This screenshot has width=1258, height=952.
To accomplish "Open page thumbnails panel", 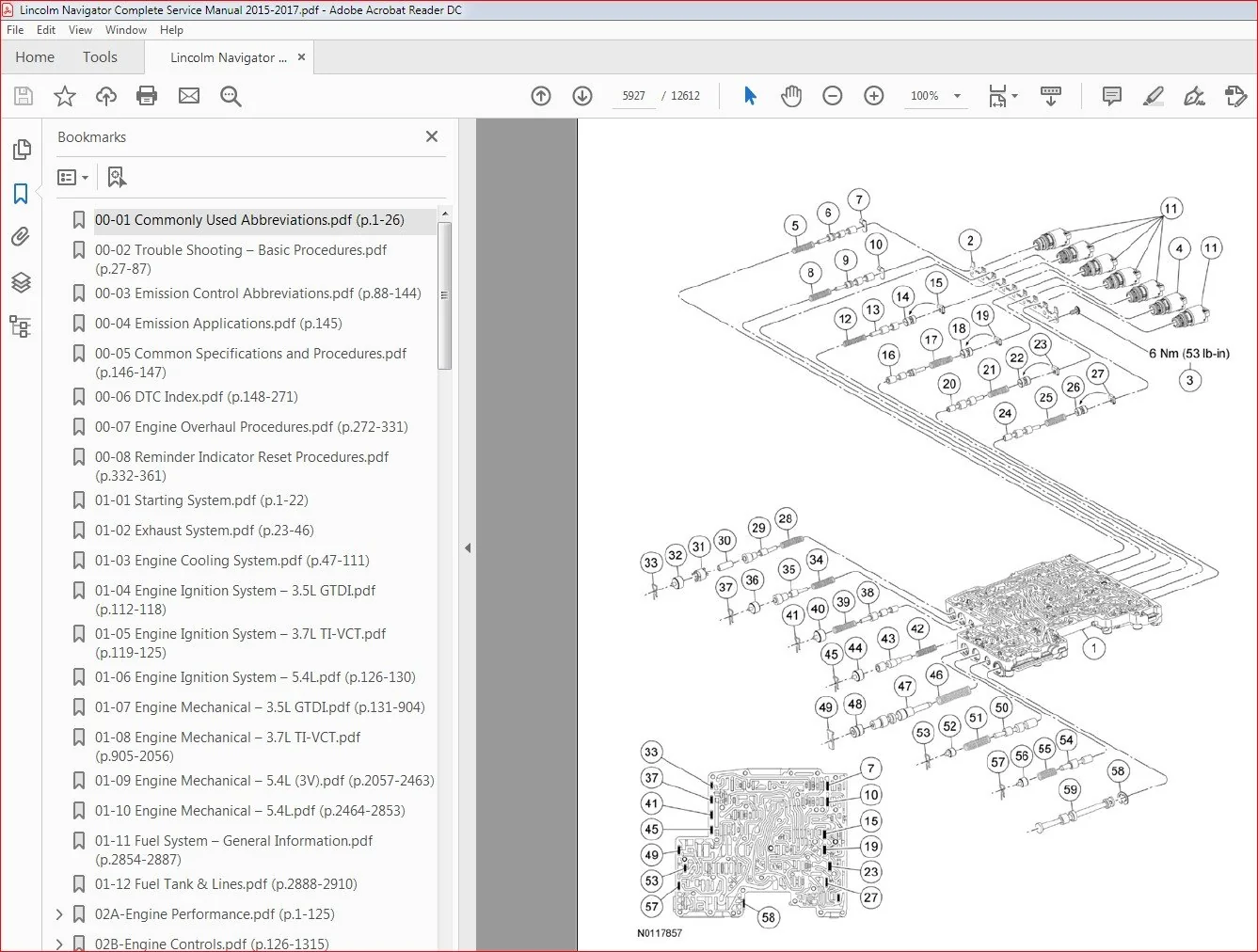I will pos(21,149).
